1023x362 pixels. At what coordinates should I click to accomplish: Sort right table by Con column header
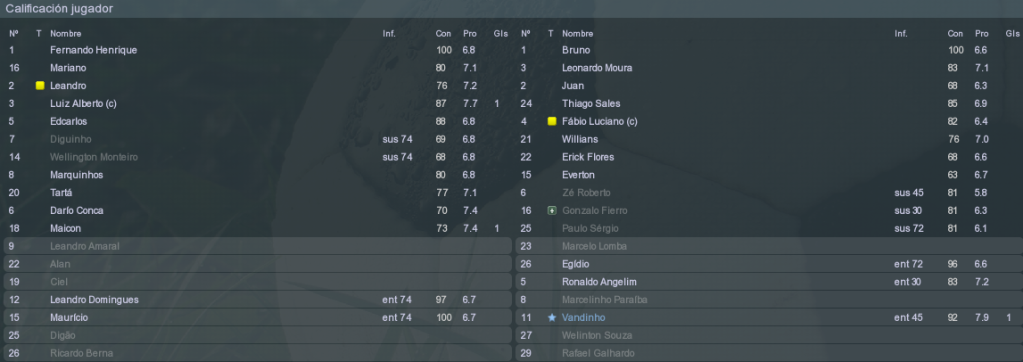(x=955, y=33)
